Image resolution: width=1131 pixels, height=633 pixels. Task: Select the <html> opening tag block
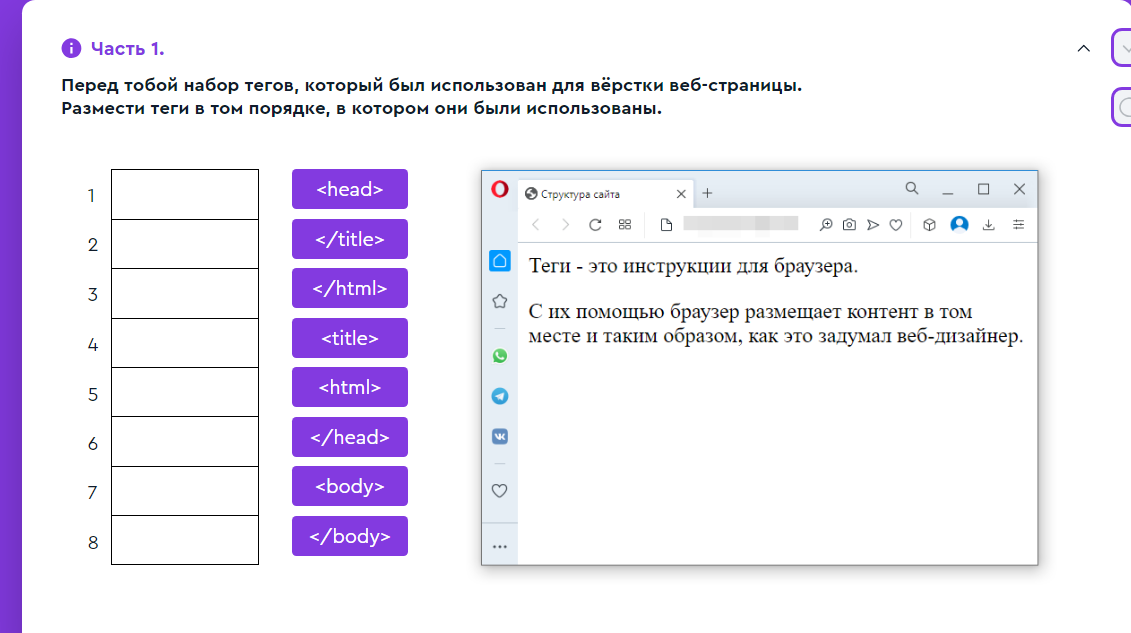350,387
